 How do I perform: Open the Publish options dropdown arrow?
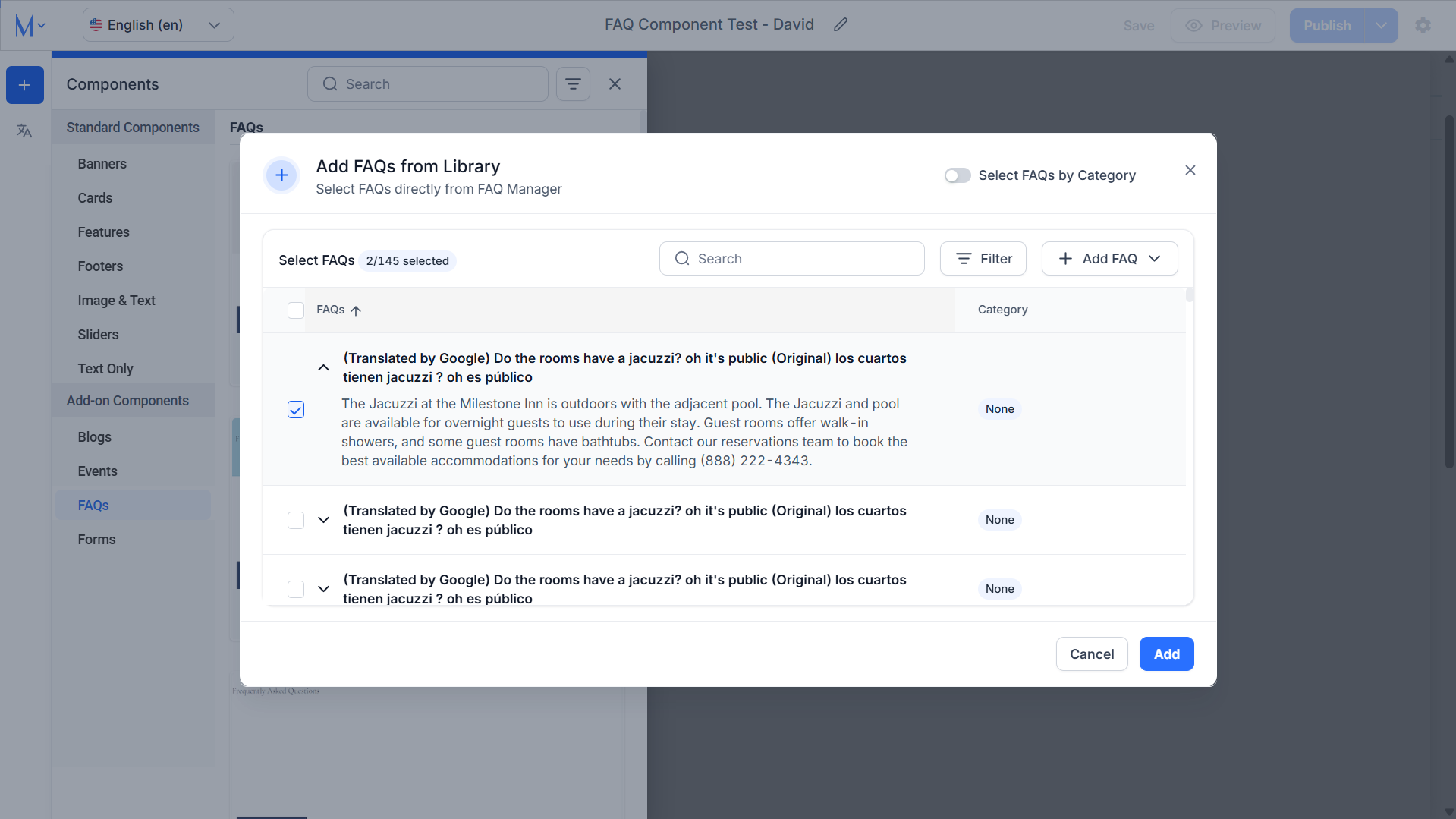pos(1381,26)
